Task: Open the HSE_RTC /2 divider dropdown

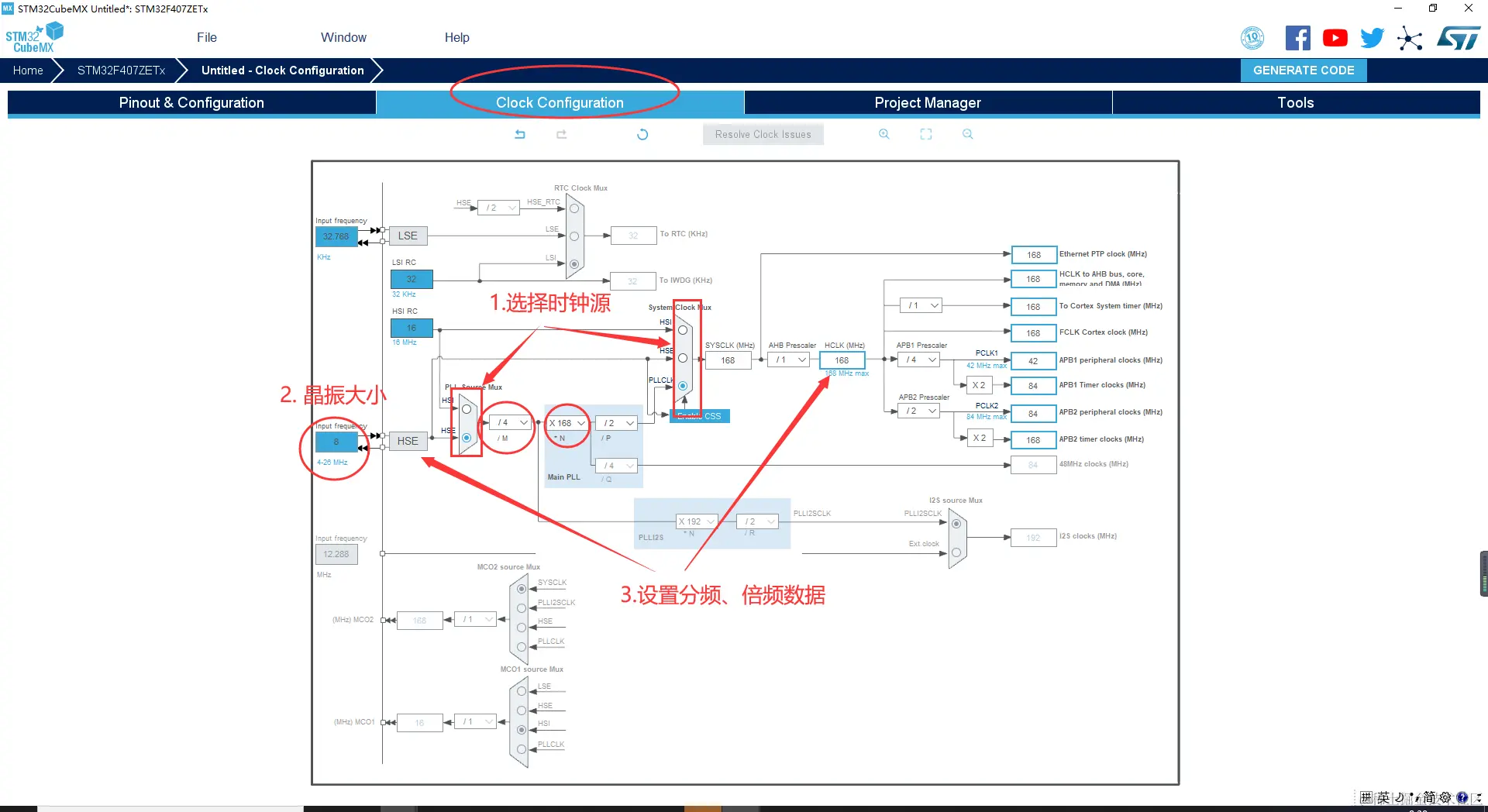Action: [498, 208]
